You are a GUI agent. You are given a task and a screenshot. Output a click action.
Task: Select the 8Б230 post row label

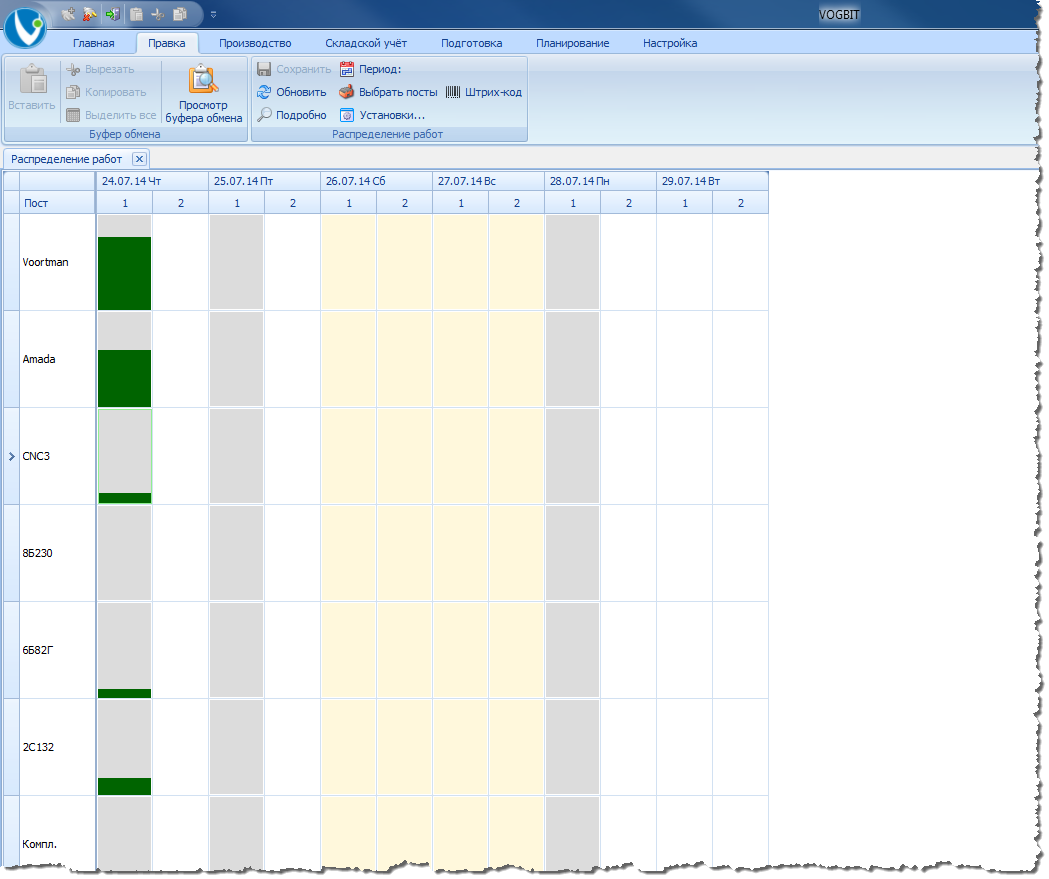point(37,553)
